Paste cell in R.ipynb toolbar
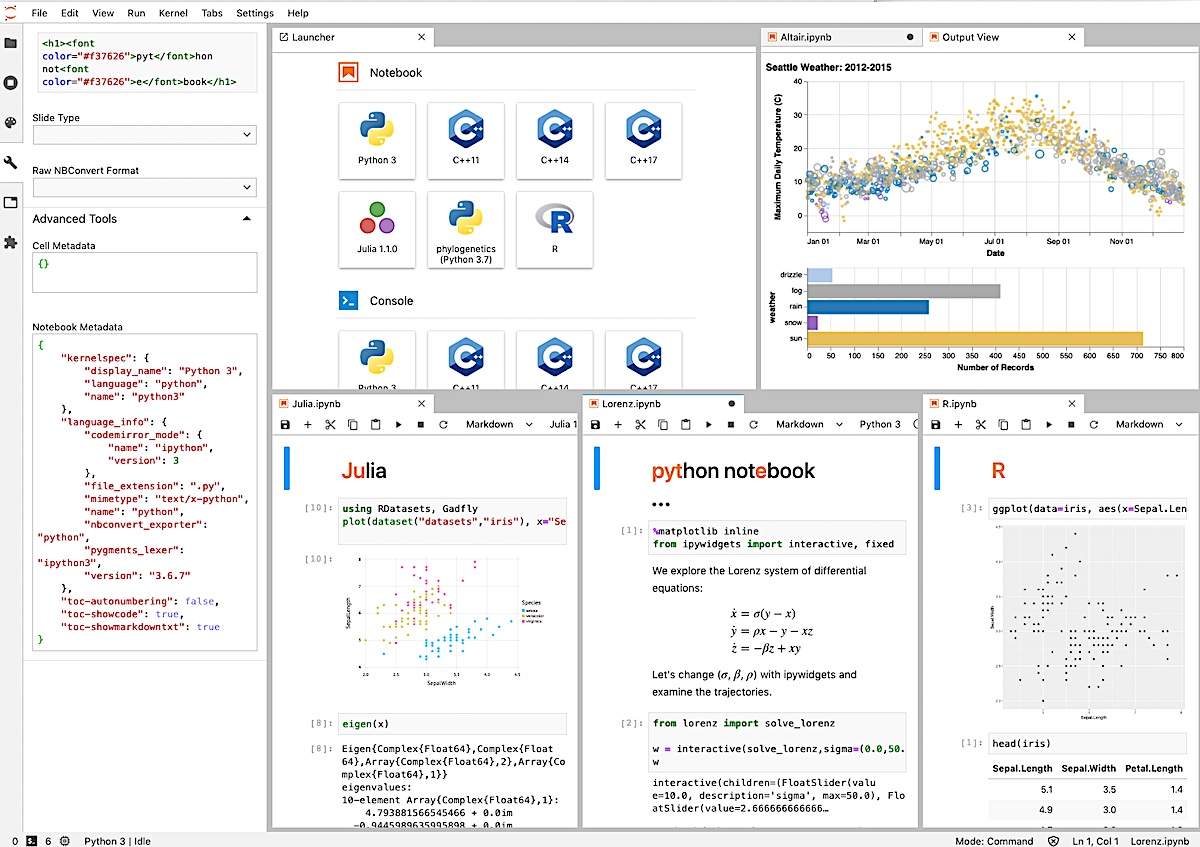Viewport: 1200px width, 847px height. (x=1026, y=424)
